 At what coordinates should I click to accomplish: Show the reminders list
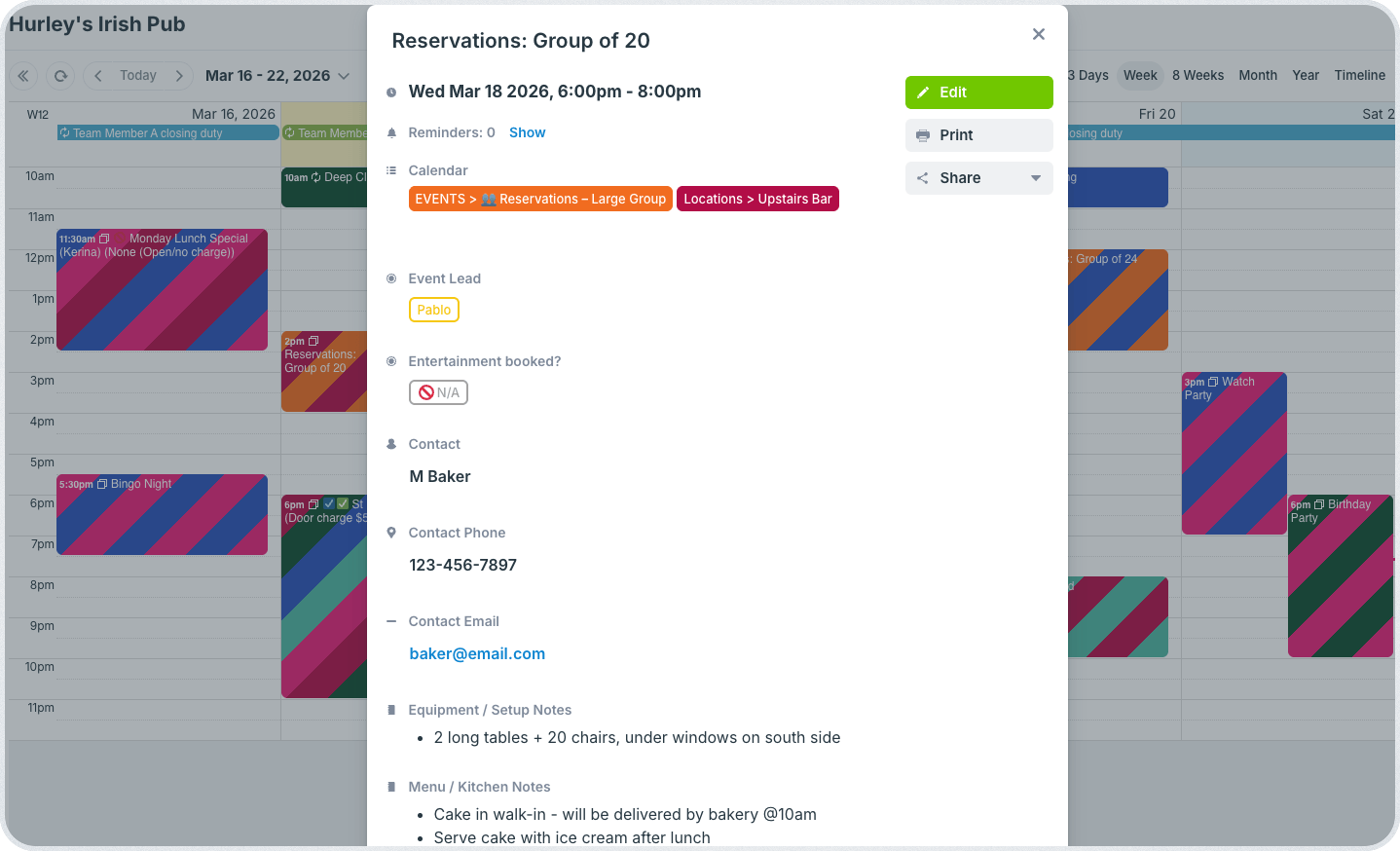[527, 132]
